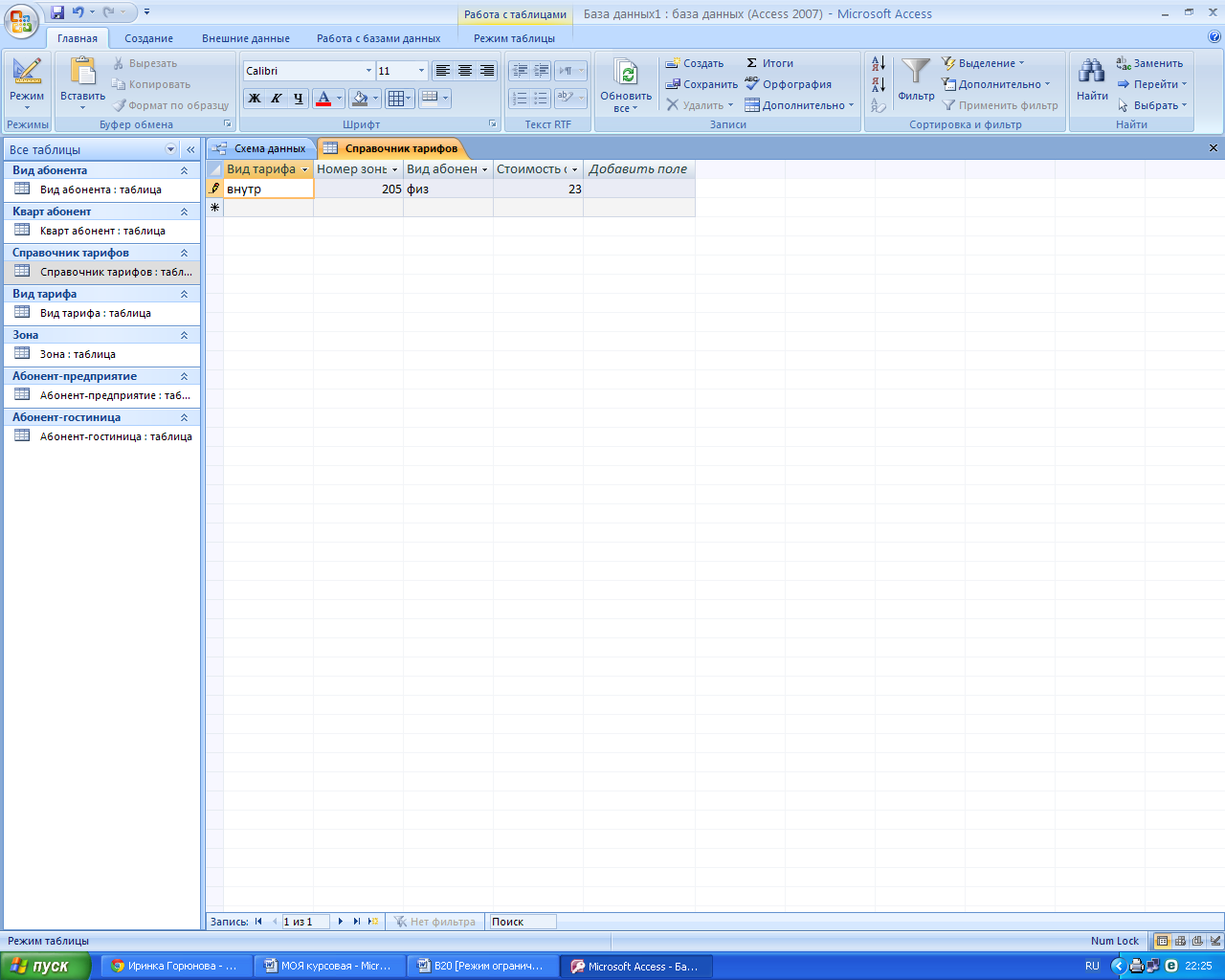The height and width of the screenshot is (980, 1225).
Task: Open the Office button menu
Action: [x=21, y=21]
